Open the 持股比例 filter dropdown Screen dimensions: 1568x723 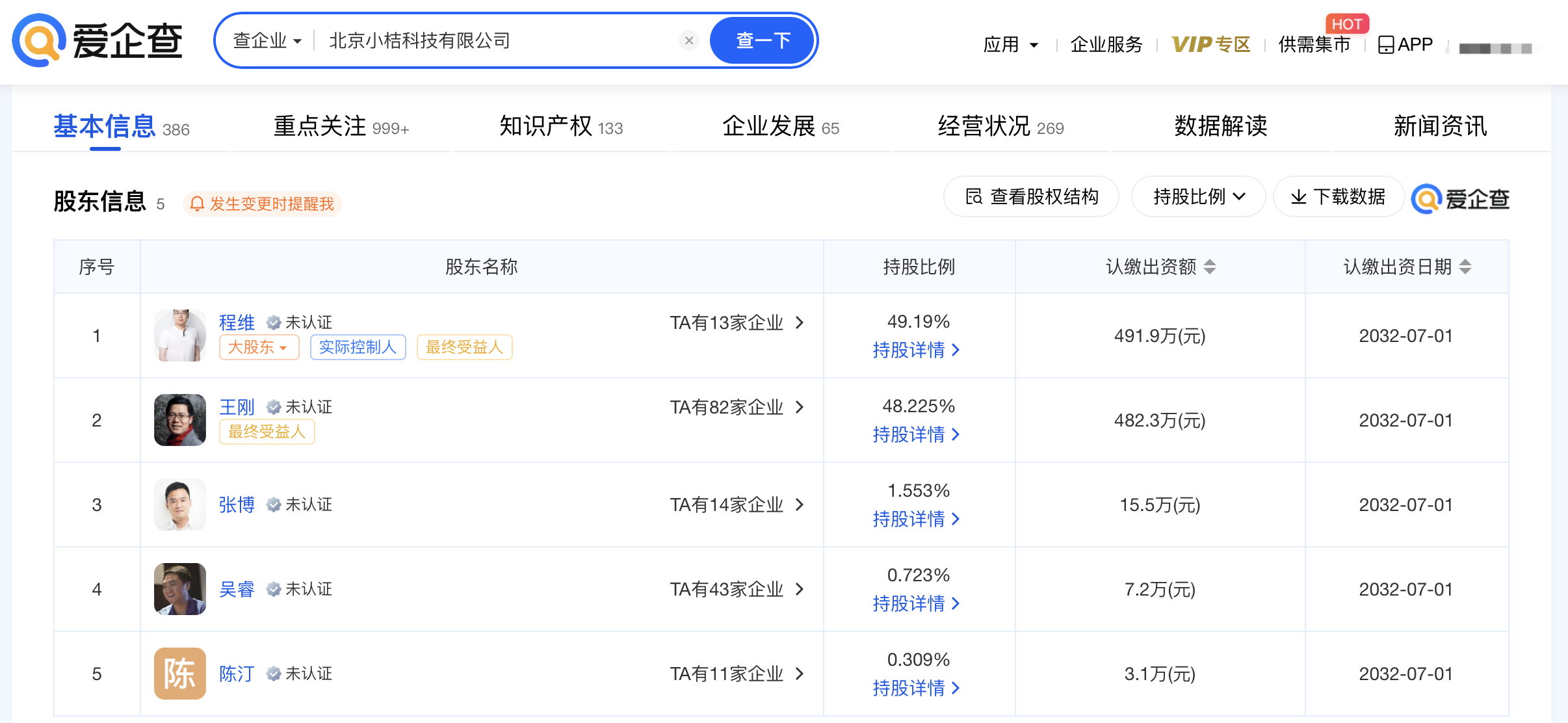(x=1198, y=196)
